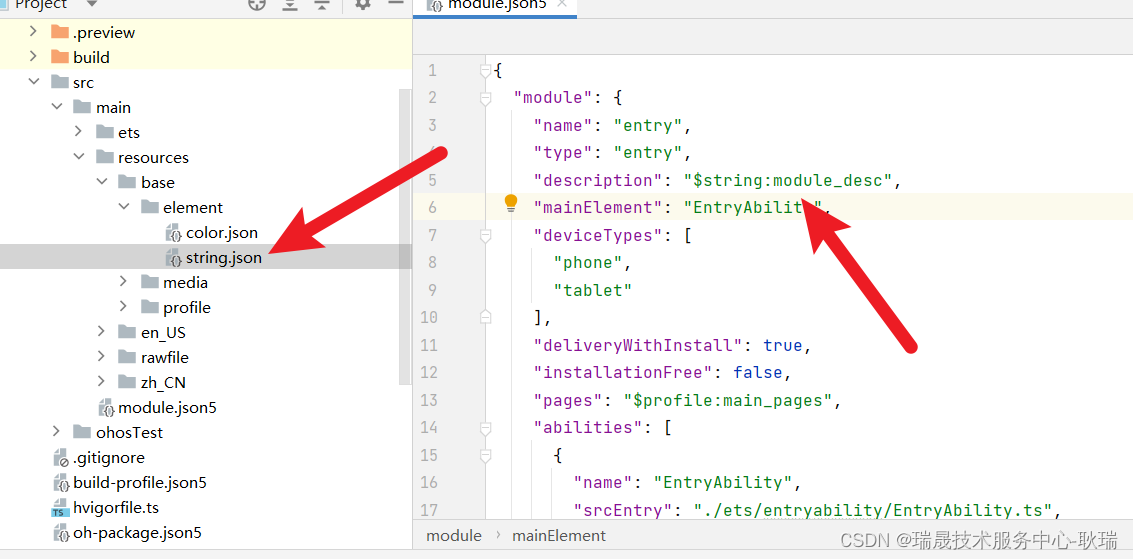Click the Project tool window title

pos(41,4)
